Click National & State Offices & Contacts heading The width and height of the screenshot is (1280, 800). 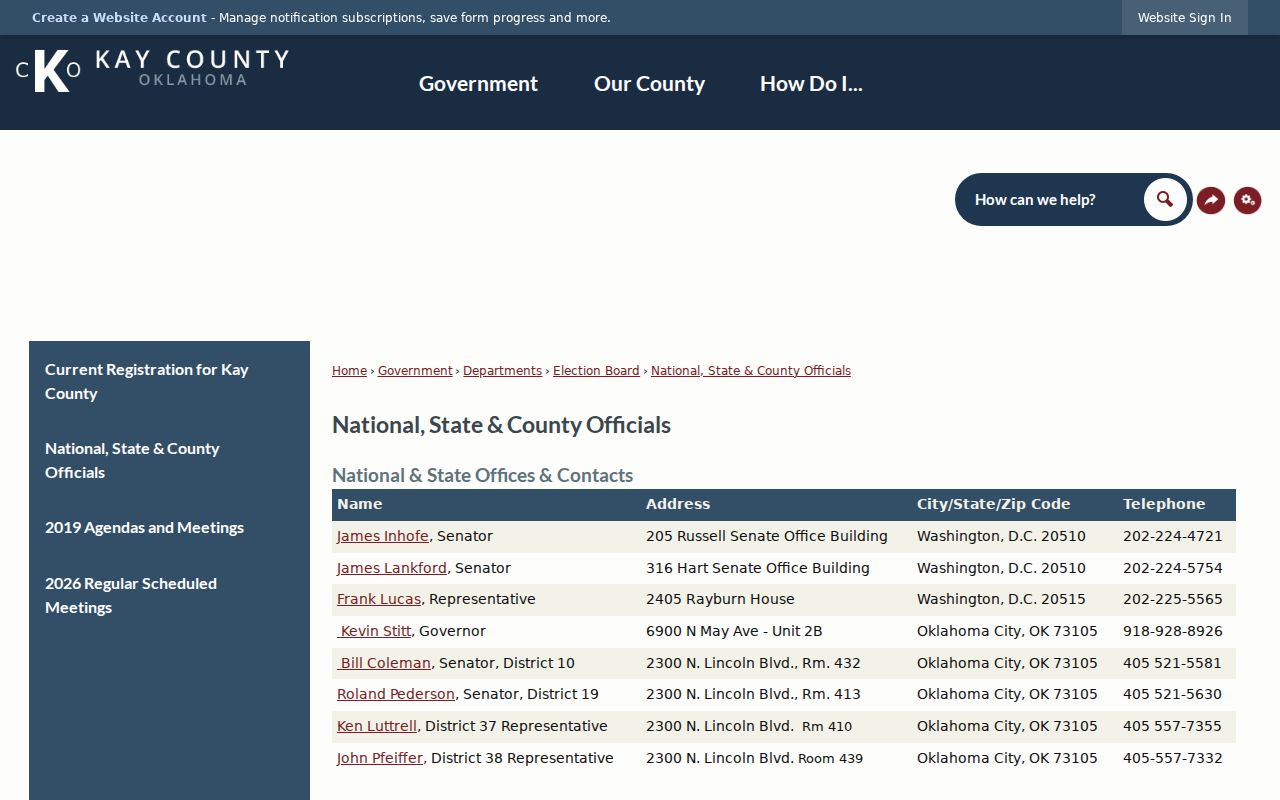coord(482,475)
